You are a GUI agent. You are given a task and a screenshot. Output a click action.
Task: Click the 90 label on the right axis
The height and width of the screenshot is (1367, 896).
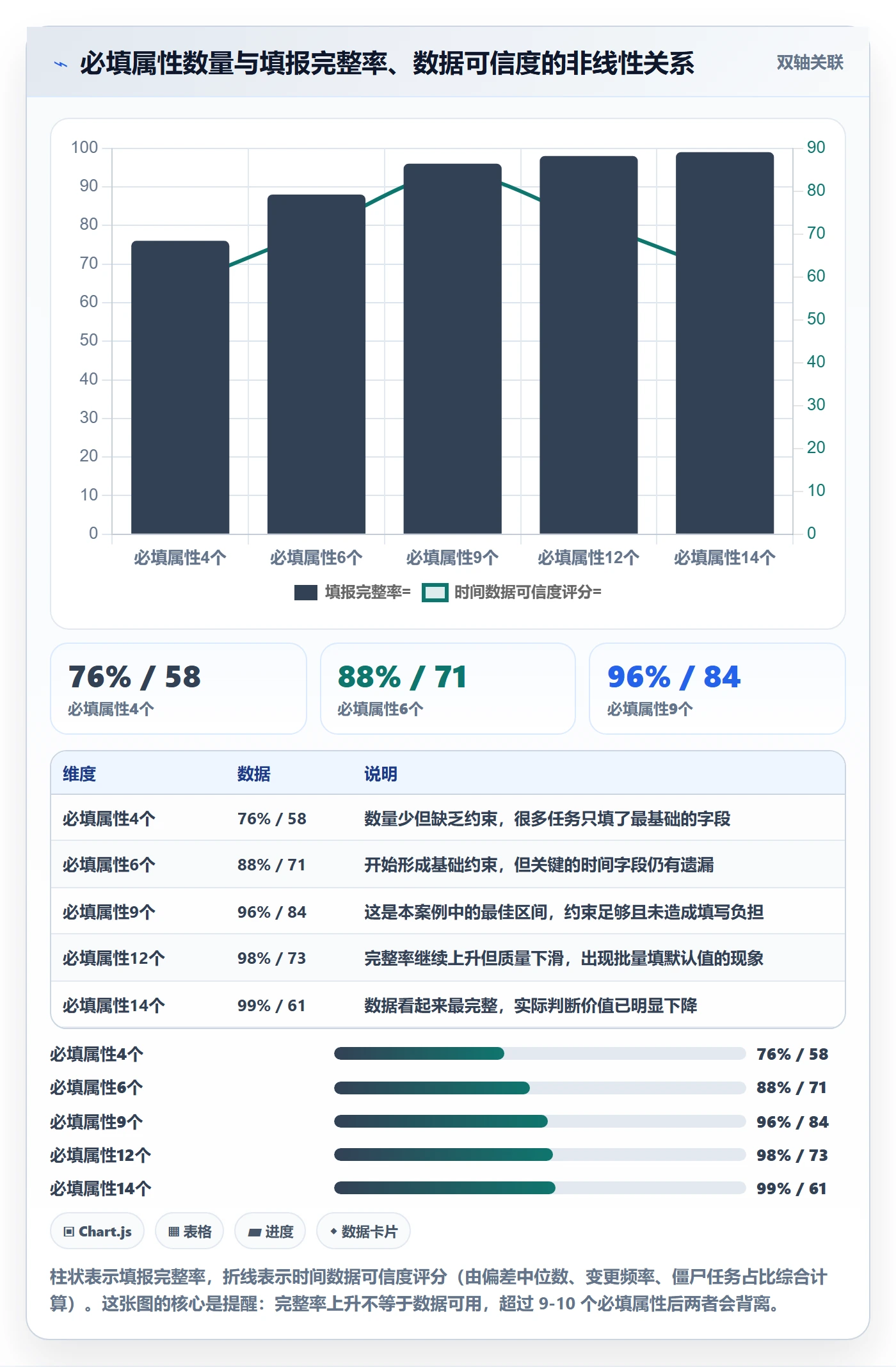click(x=816, y=147)
